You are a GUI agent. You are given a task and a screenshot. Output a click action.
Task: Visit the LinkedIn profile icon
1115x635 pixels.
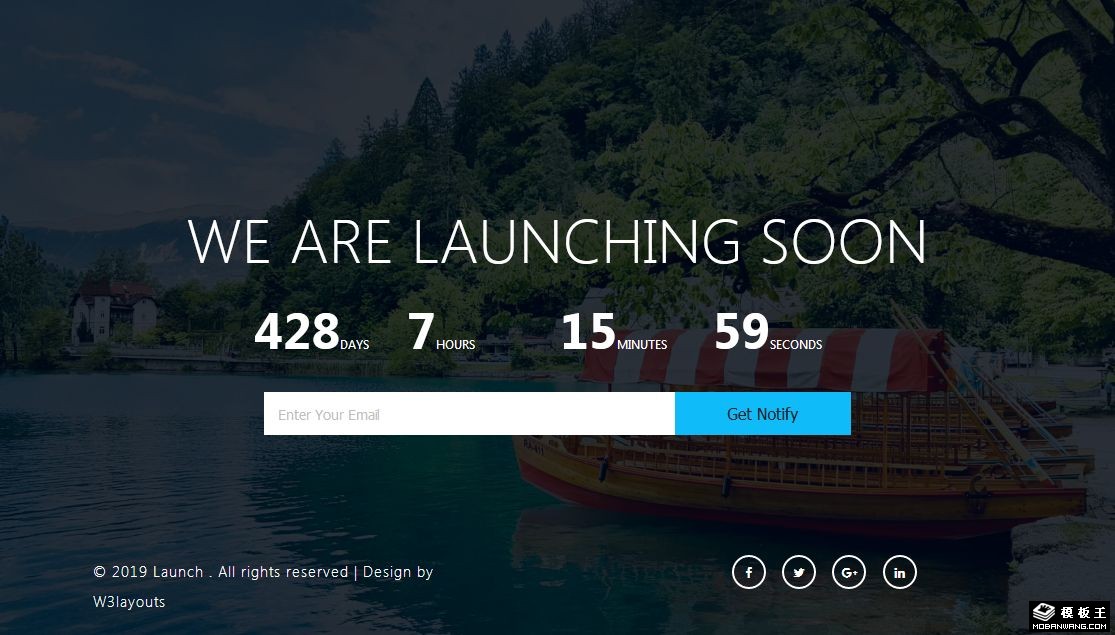click(899, 573)
